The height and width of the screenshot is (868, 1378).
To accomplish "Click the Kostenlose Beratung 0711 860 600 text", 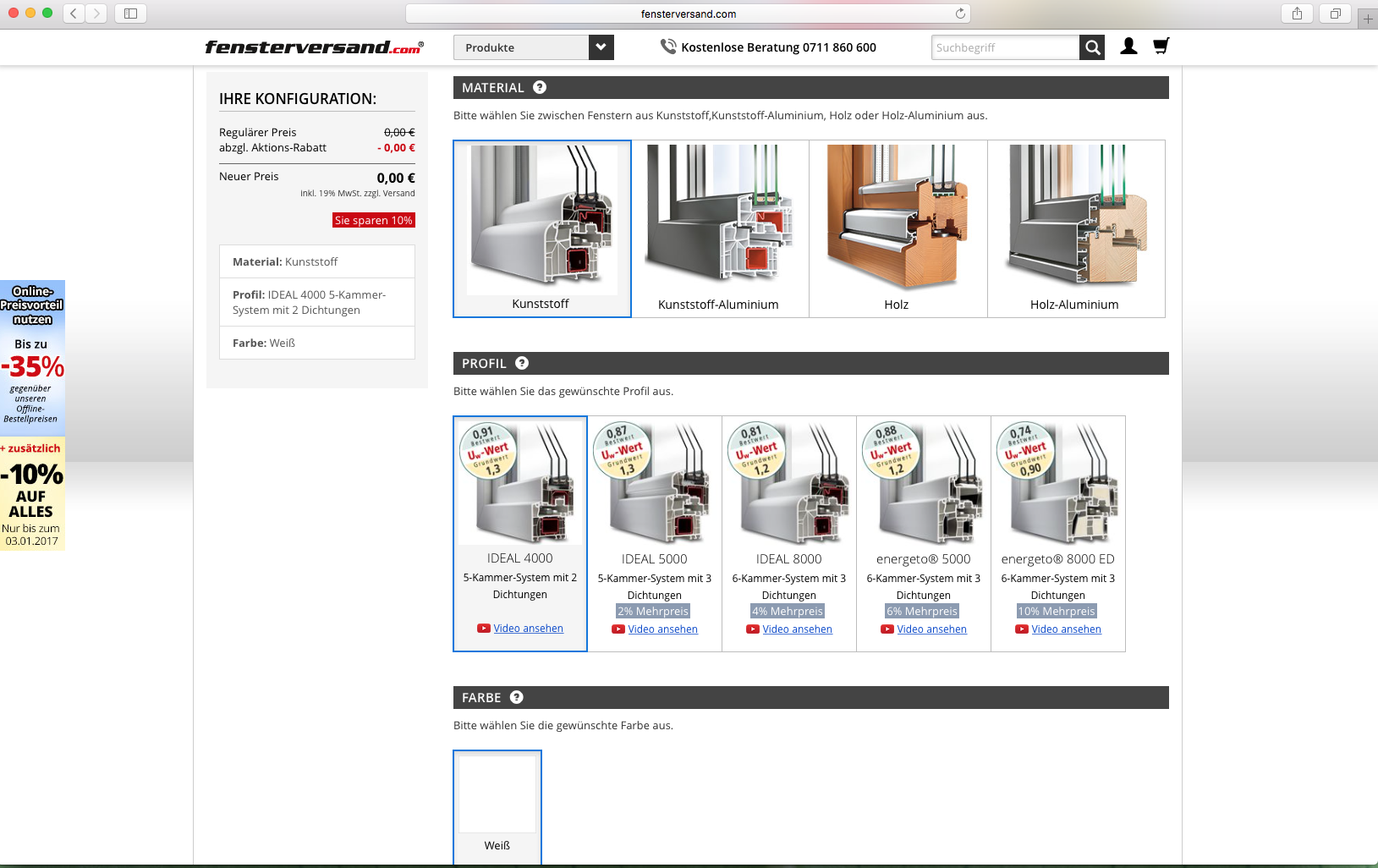I will click(x=778, y=47).
